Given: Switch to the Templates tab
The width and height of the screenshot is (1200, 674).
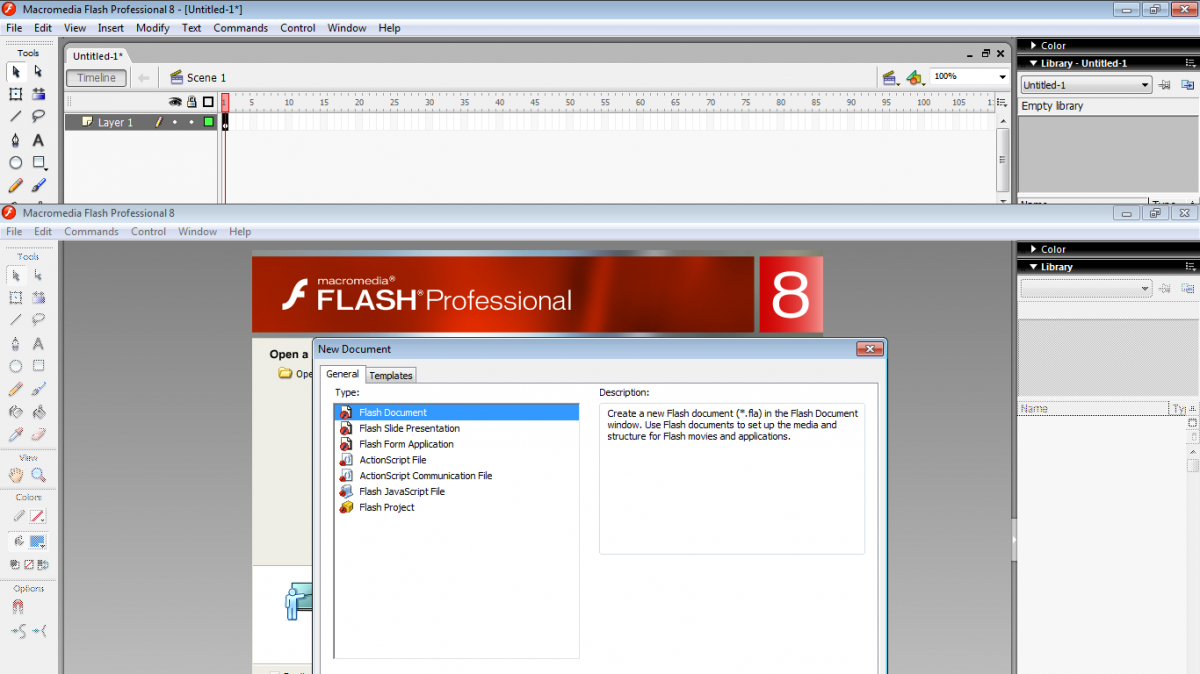Looking at the screenshot, I should [391, 375].
